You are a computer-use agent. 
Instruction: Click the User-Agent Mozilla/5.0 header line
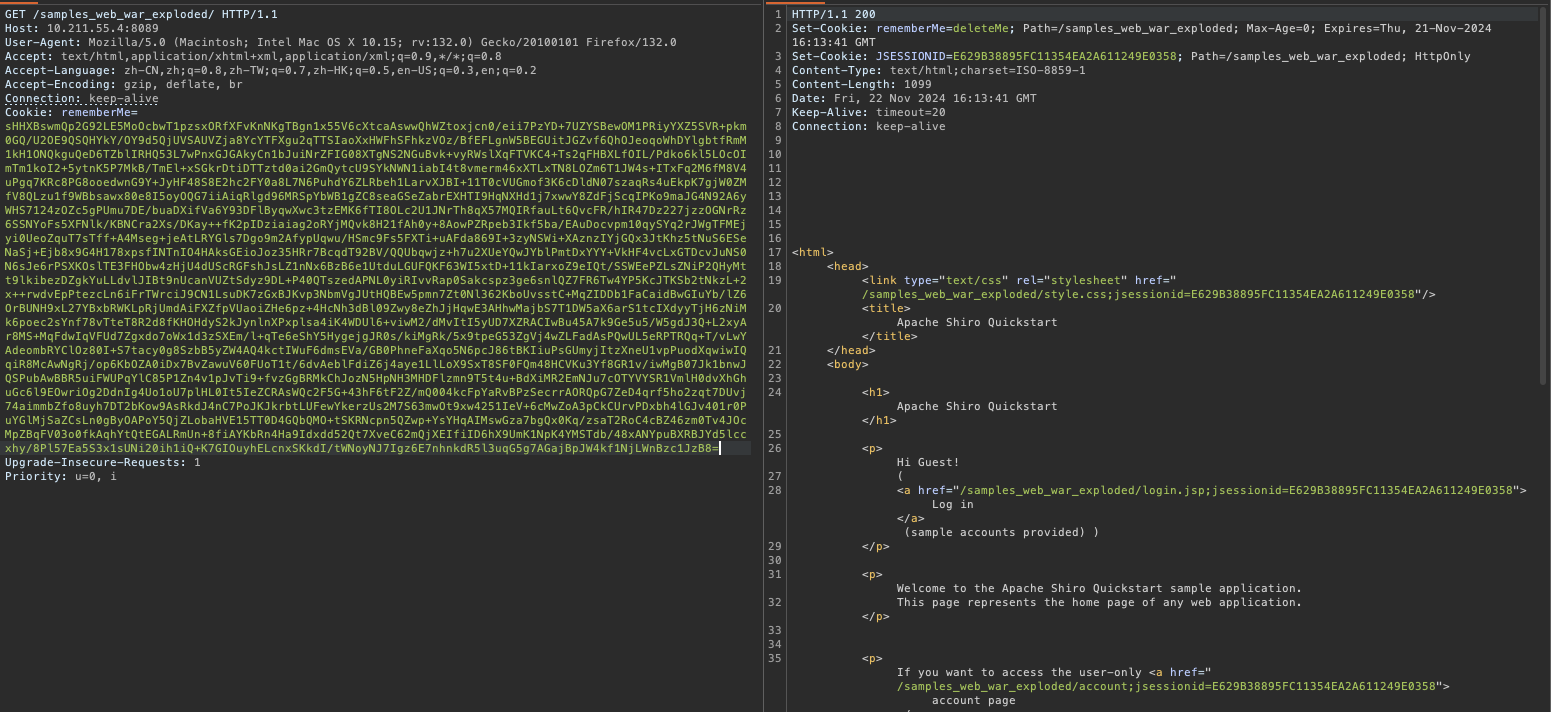click(x=340, y=42)
